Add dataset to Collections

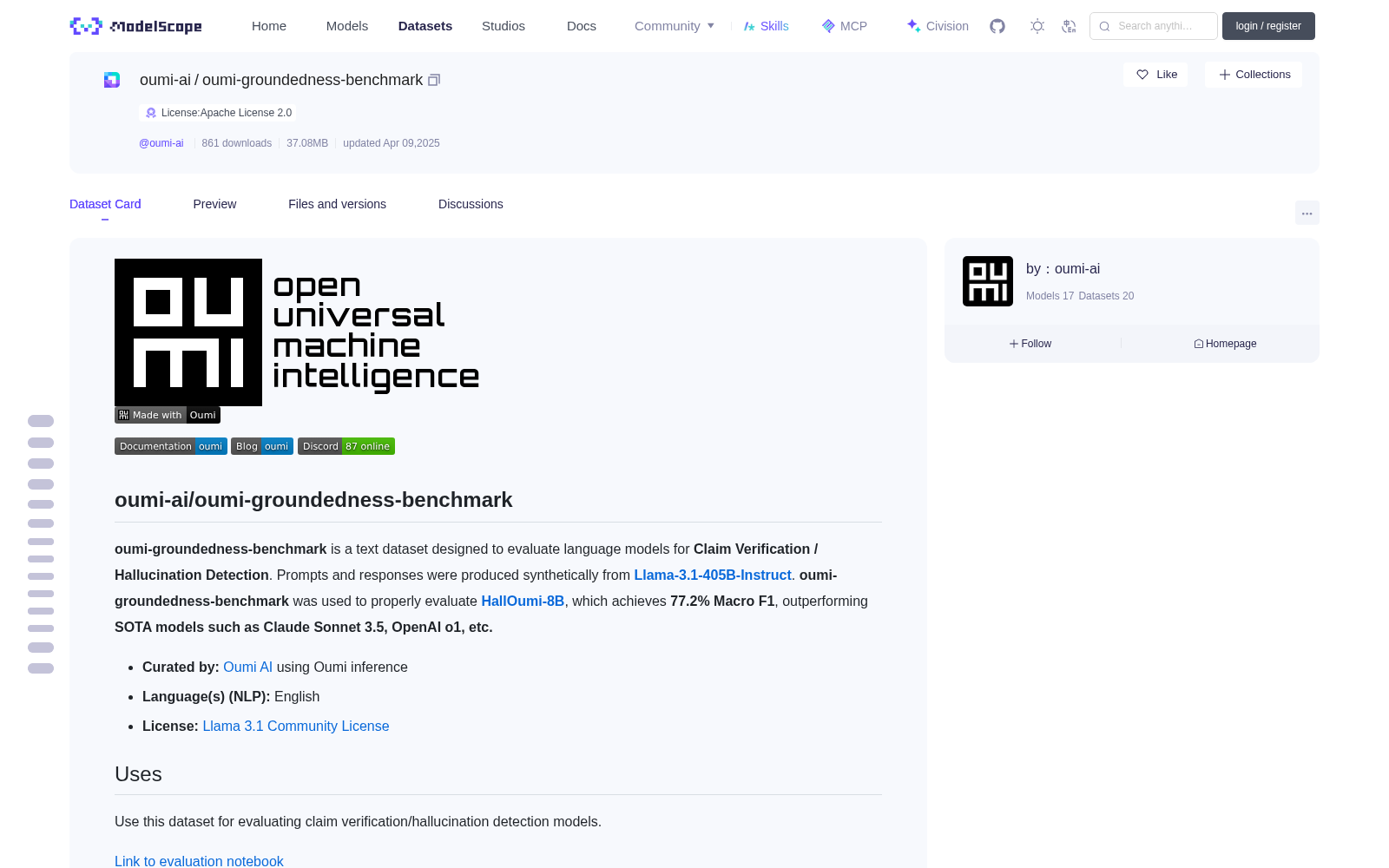(1254, 75)
